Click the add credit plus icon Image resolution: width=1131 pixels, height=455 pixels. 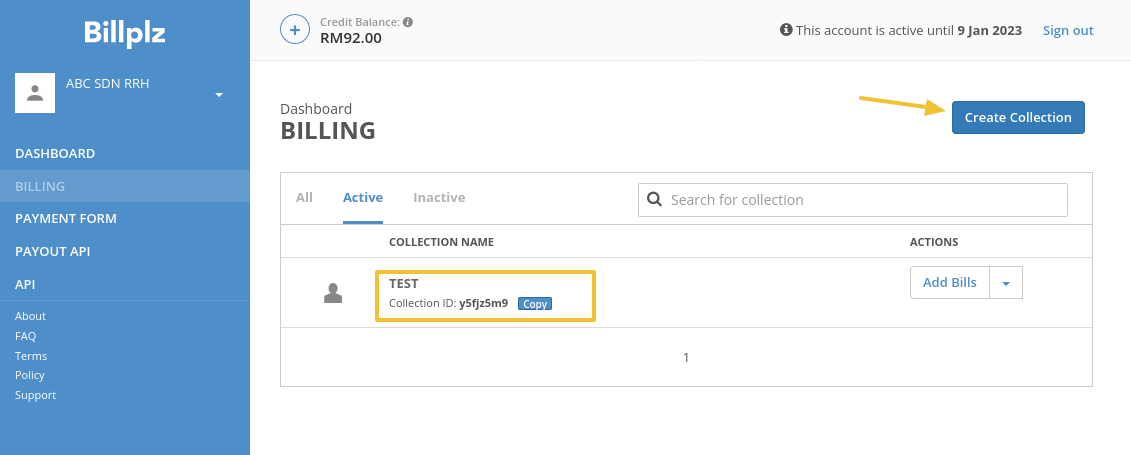coord(294,30)
